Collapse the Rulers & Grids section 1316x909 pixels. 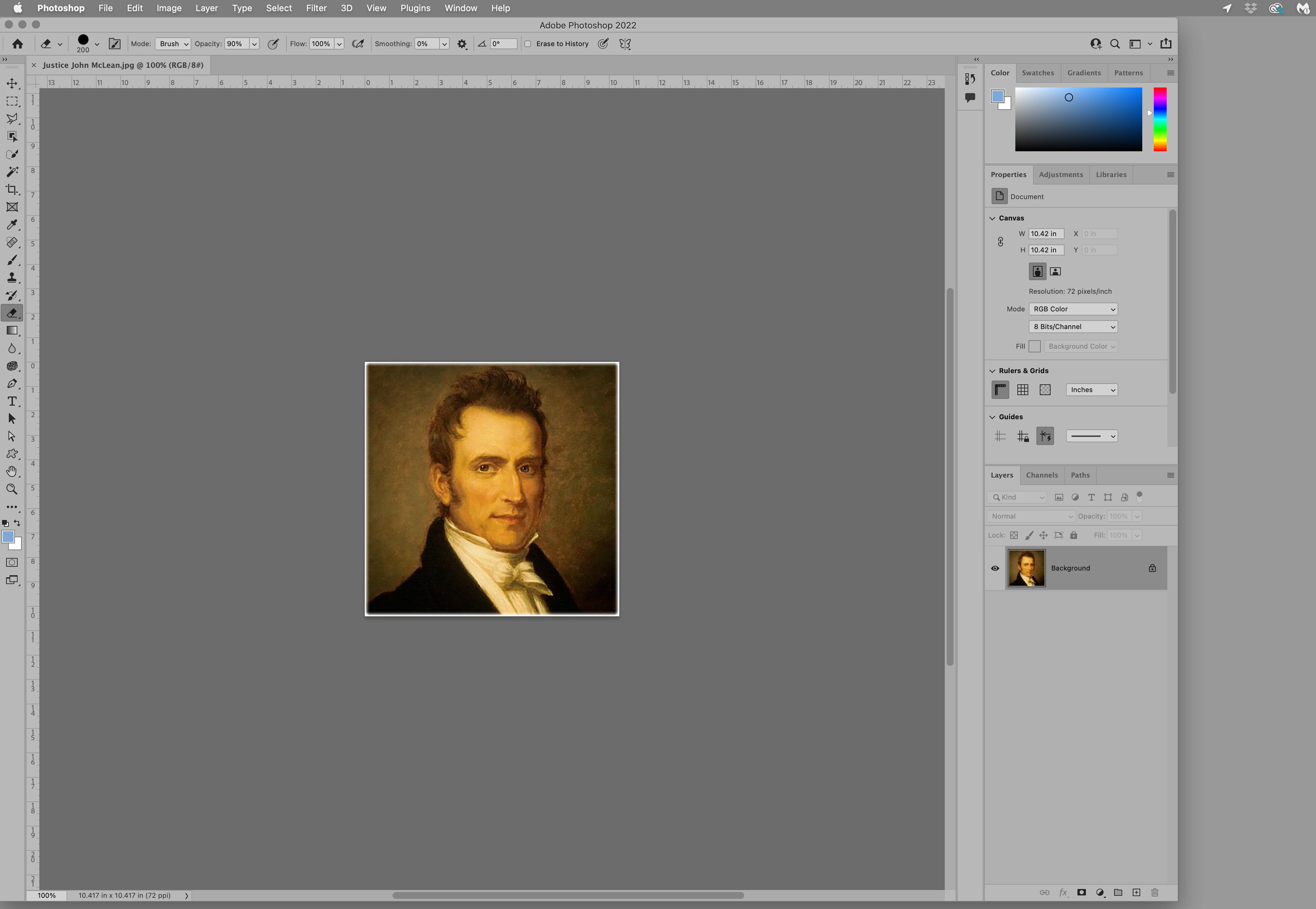click(x=992, y=371)
